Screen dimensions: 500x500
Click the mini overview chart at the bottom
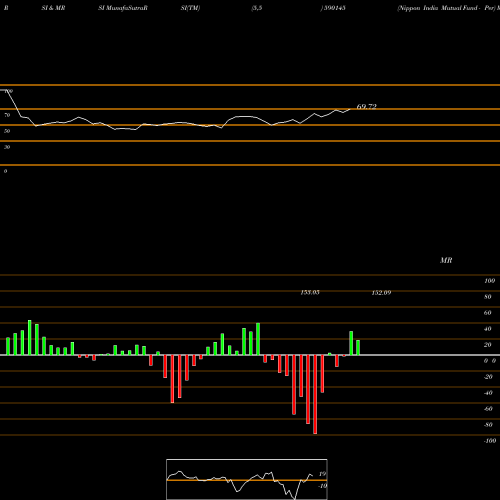(x=247, y=479)
